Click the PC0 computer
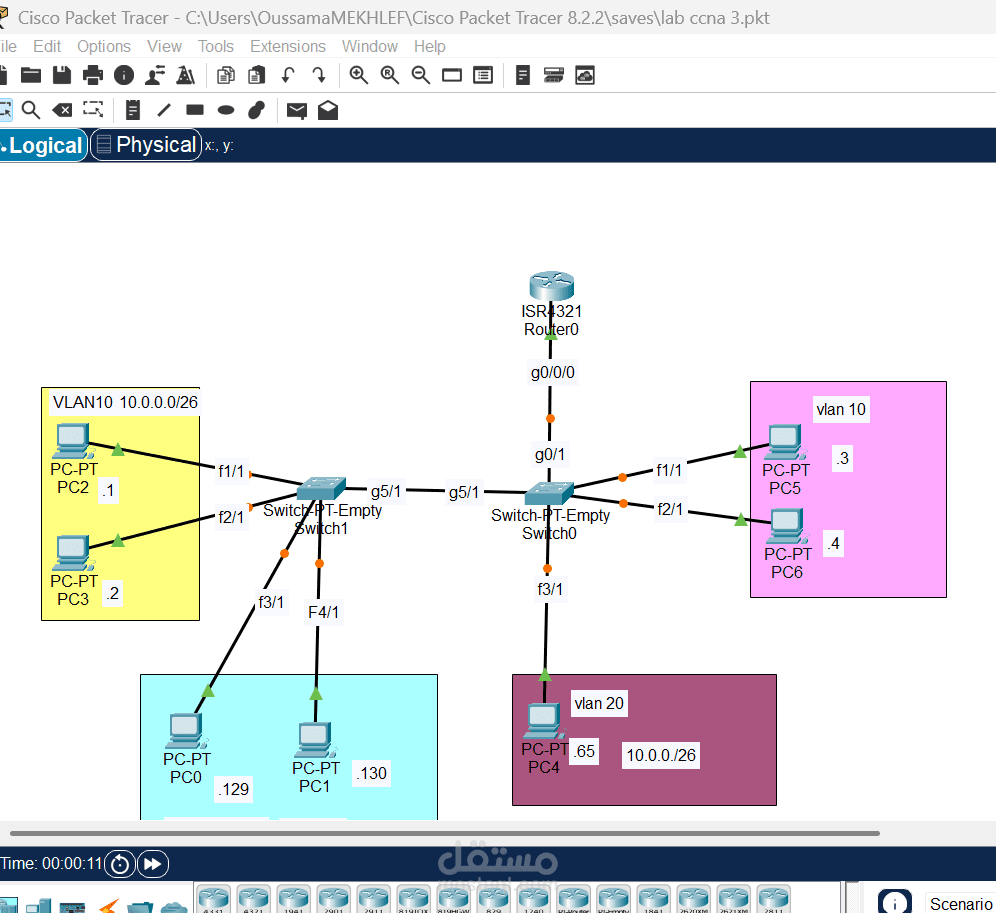 (x=186, y=731)
